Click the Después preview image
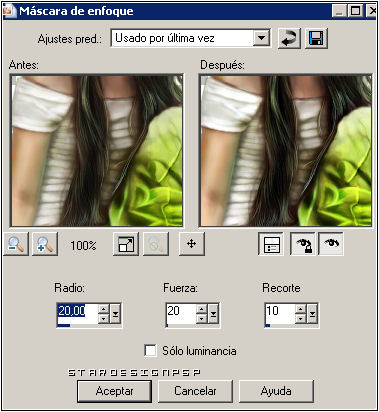This screenshot has width=379, height=412. coord(286,151)
